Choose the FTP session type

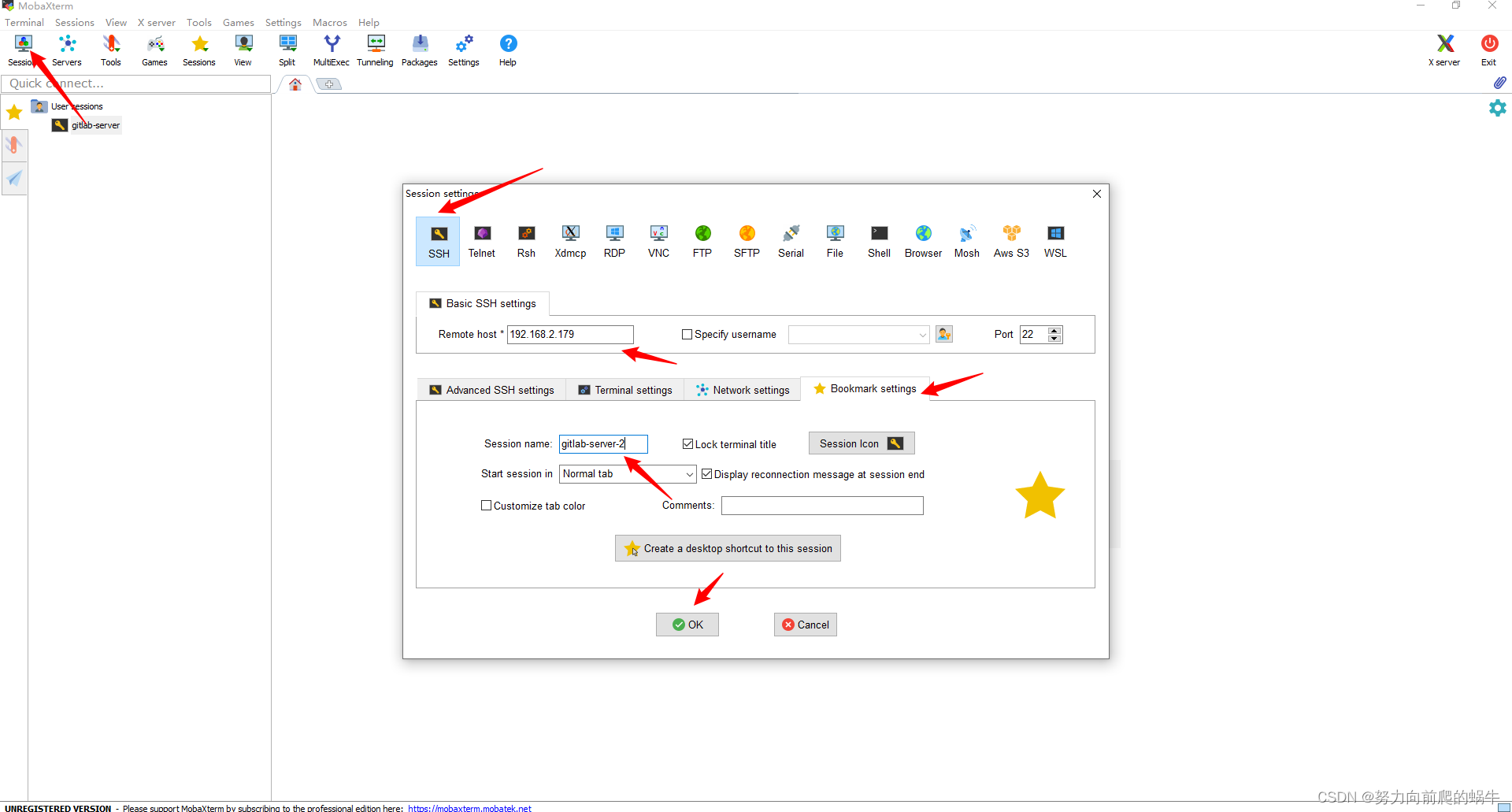click(702, 242)
